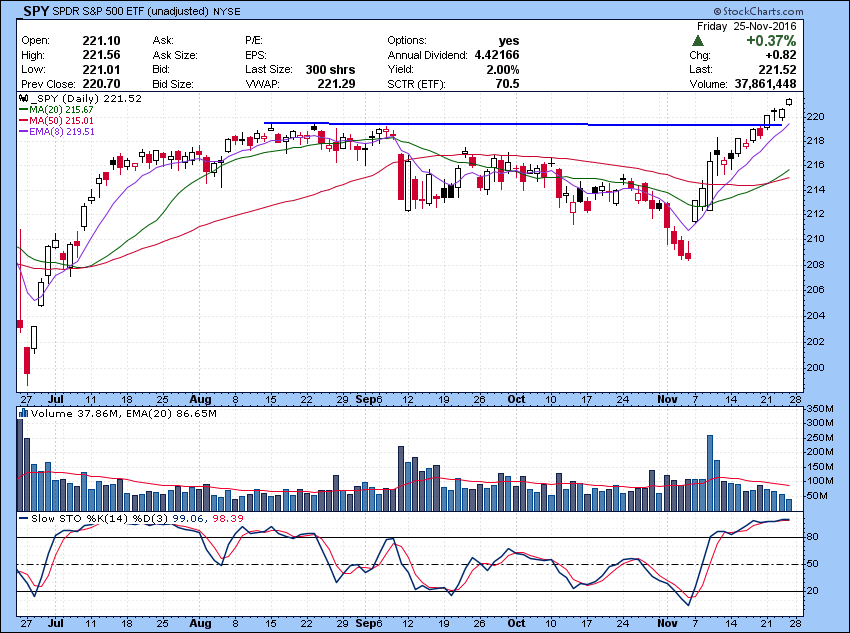The image size is (850, 633).
Task: Click the 200 label on the price axis
Action: click(816, 367)
